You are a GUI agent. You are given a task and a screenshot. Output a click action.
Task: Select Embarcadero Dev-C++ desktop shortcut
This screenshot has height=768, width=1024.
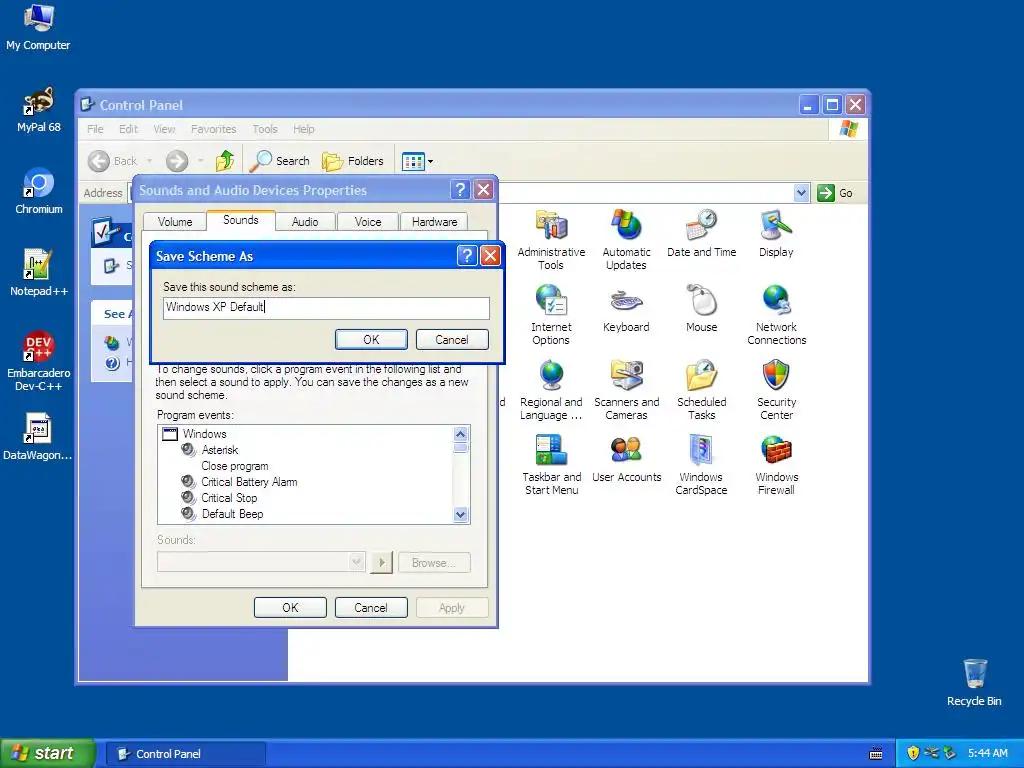[39, 361]
